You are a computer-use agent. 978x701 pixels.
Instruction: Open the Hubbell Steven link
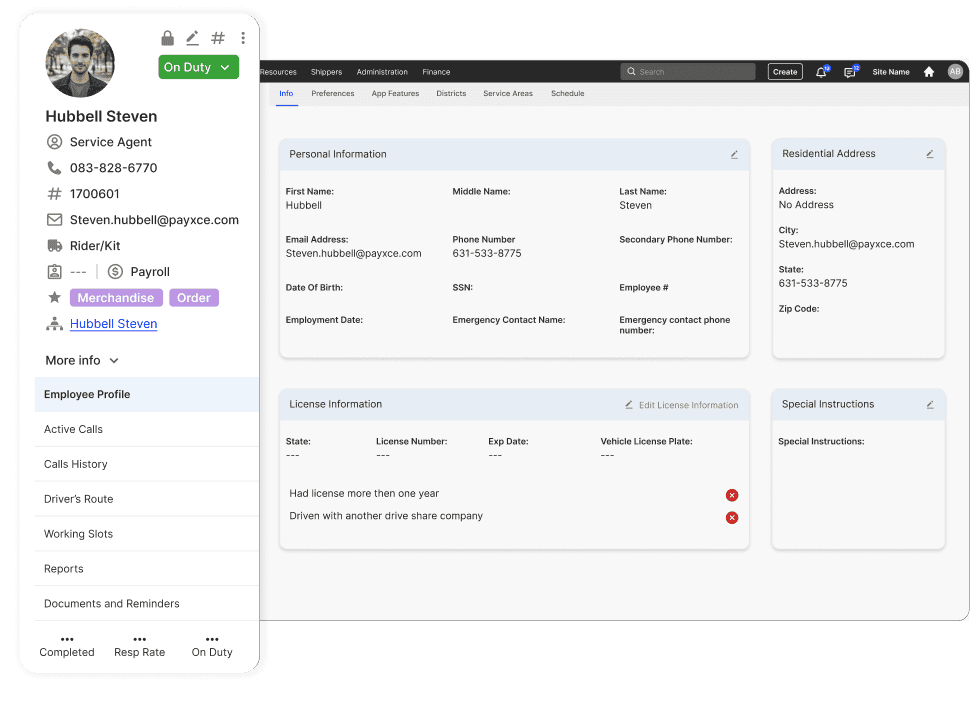click(x=114, y=324)
